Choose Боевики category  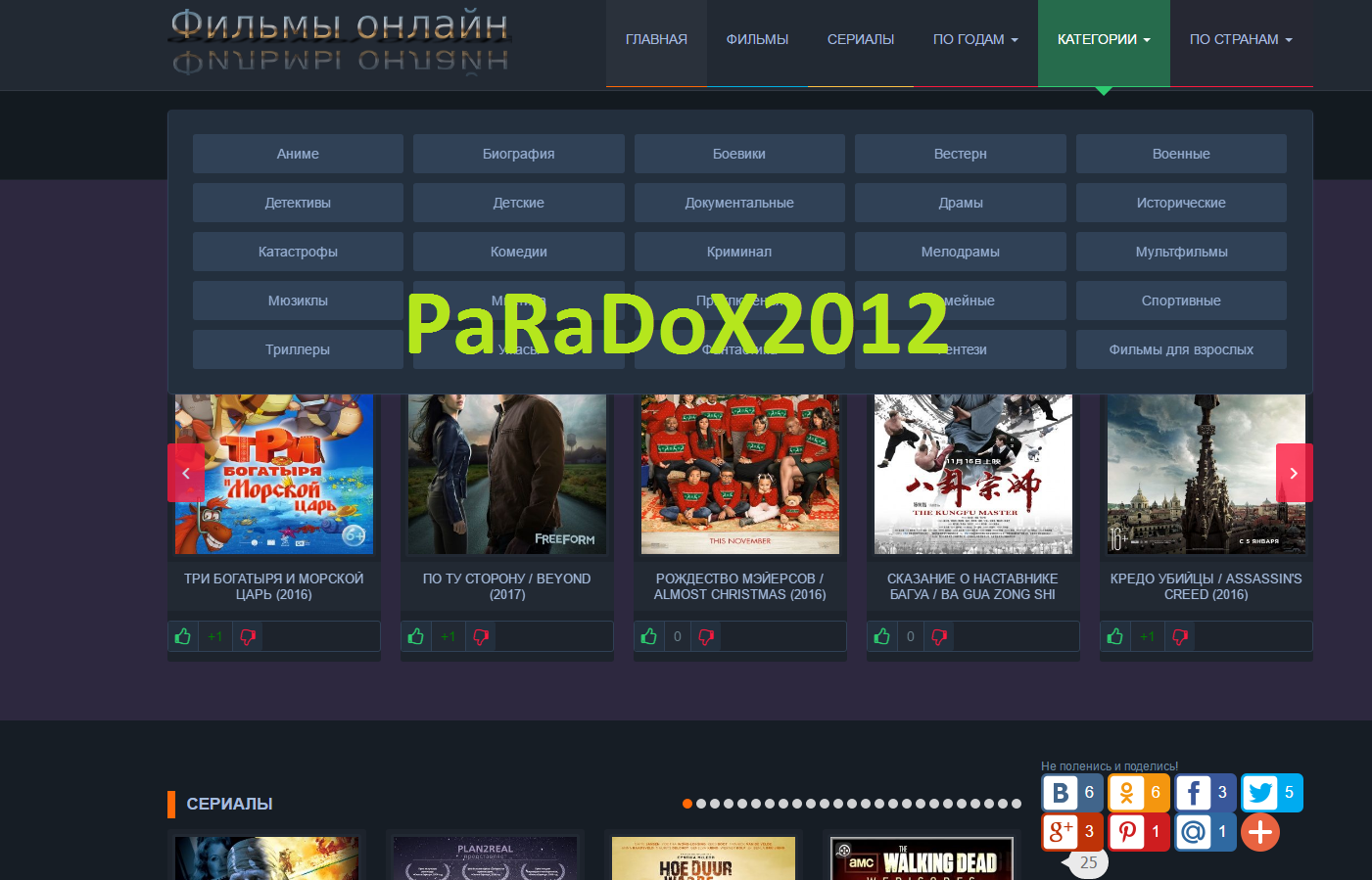point(739,154)
